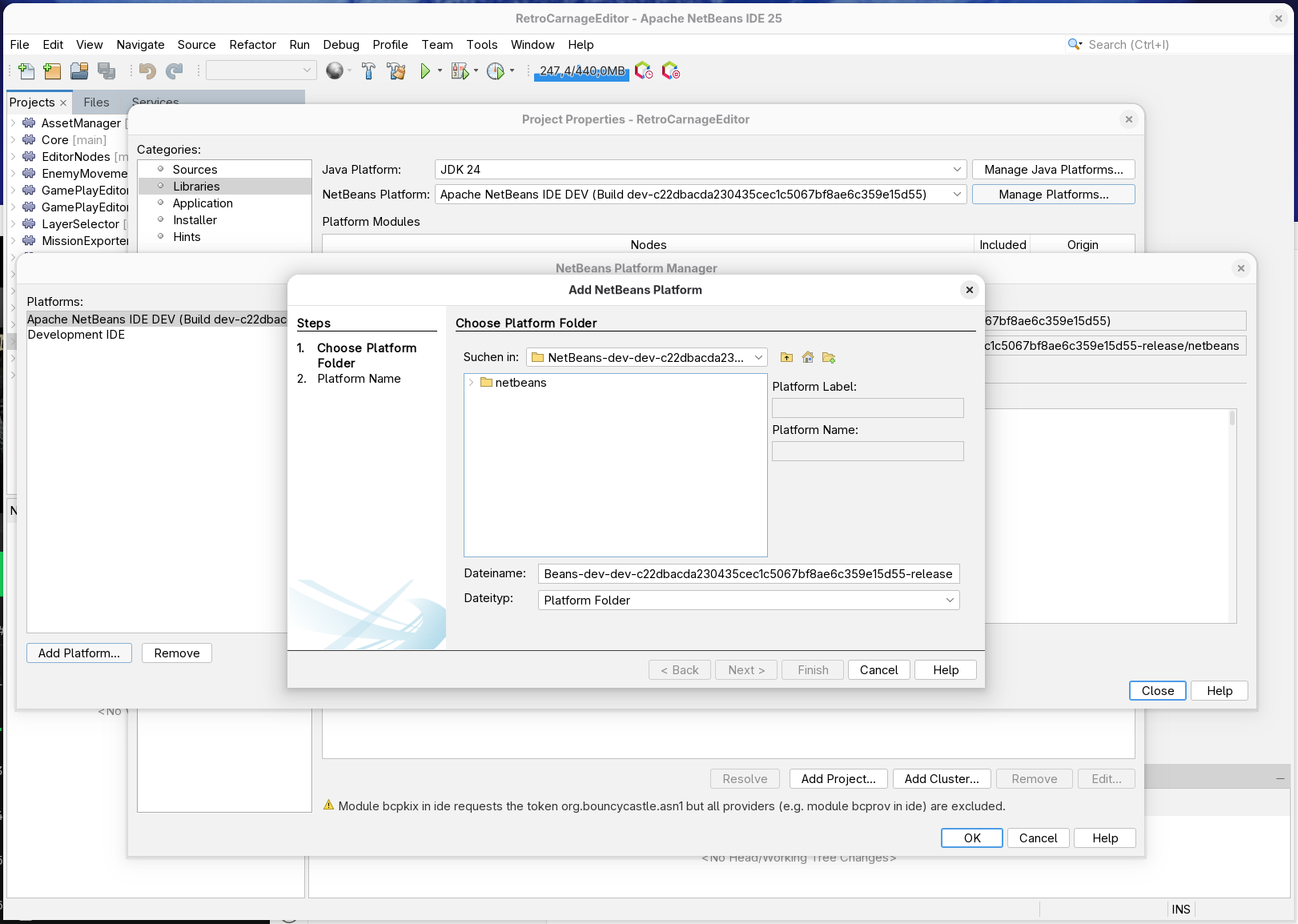Go up one folder level in the chooser
The image size is (1298, 924).
tap(786, 357)
